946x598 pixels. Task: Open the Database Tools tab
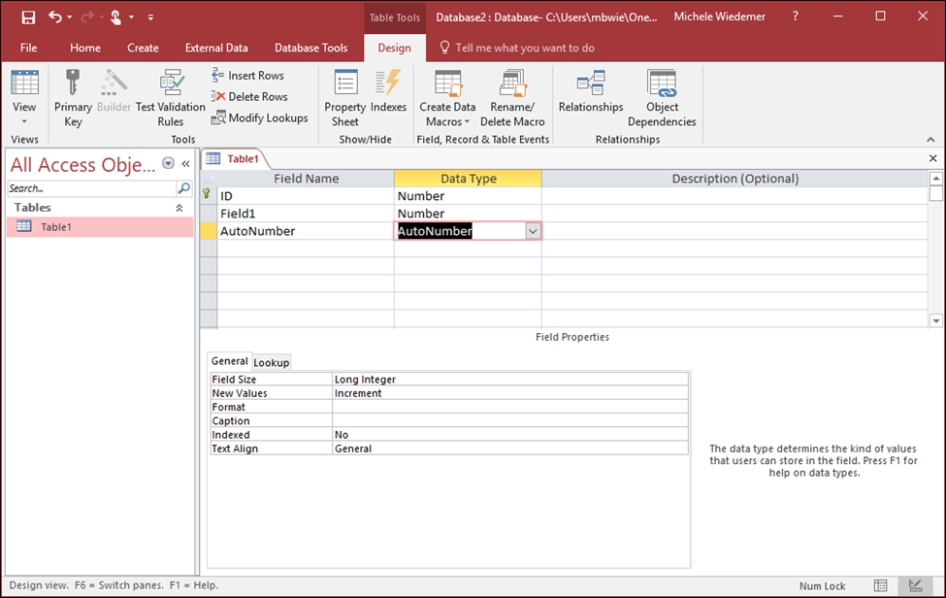pos(311,48)
